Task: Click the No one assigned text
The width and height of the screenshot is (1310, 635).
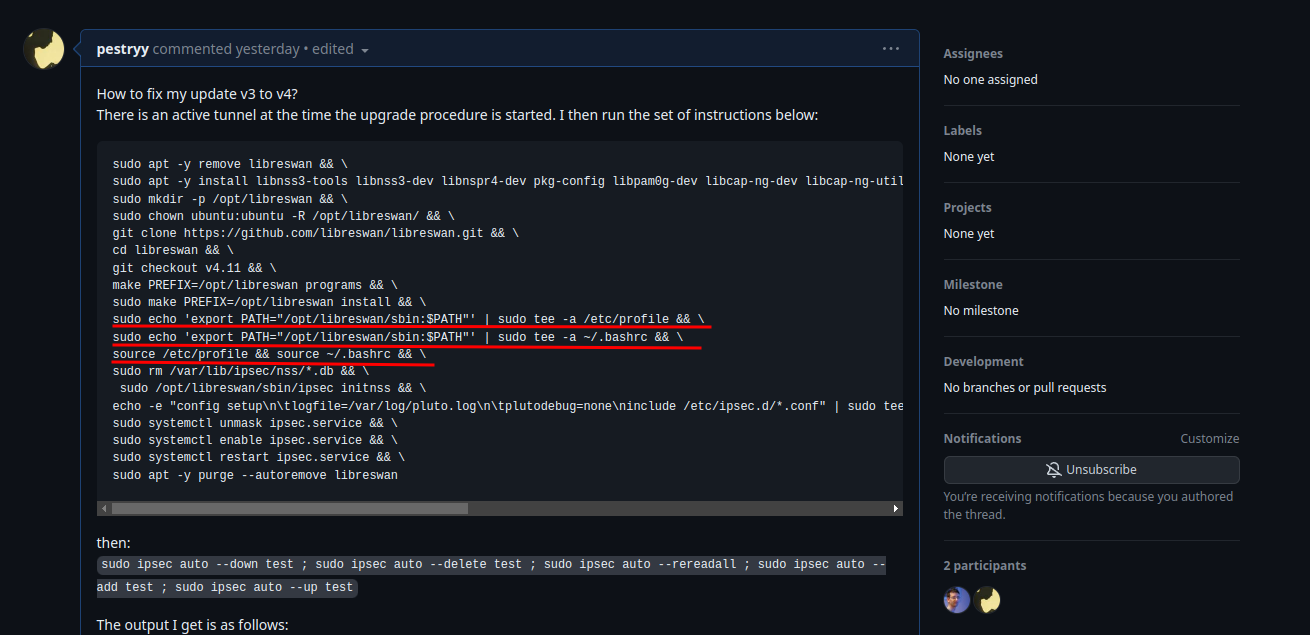Action: point(990,79)
